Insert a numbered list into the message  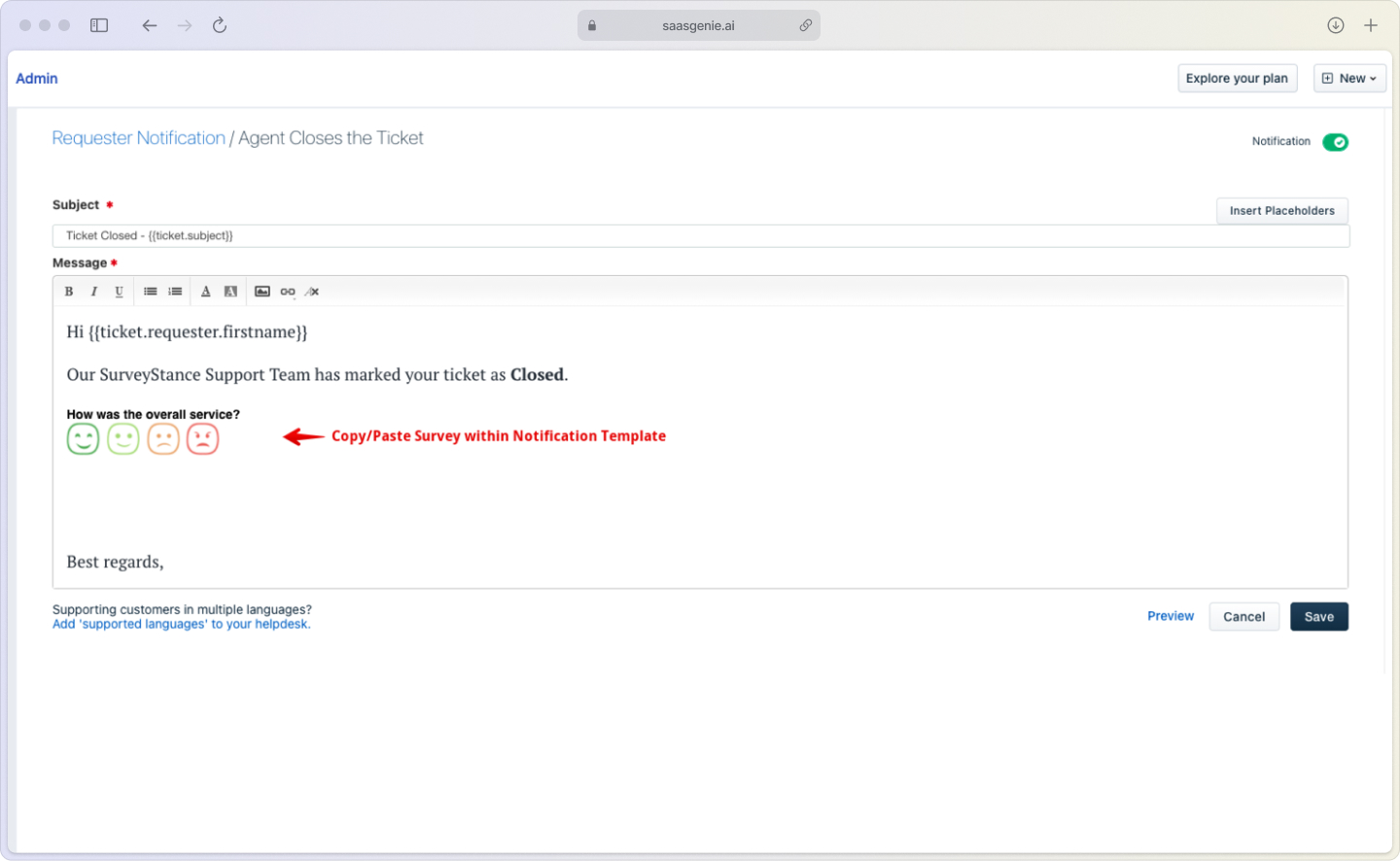pos(175,291)
